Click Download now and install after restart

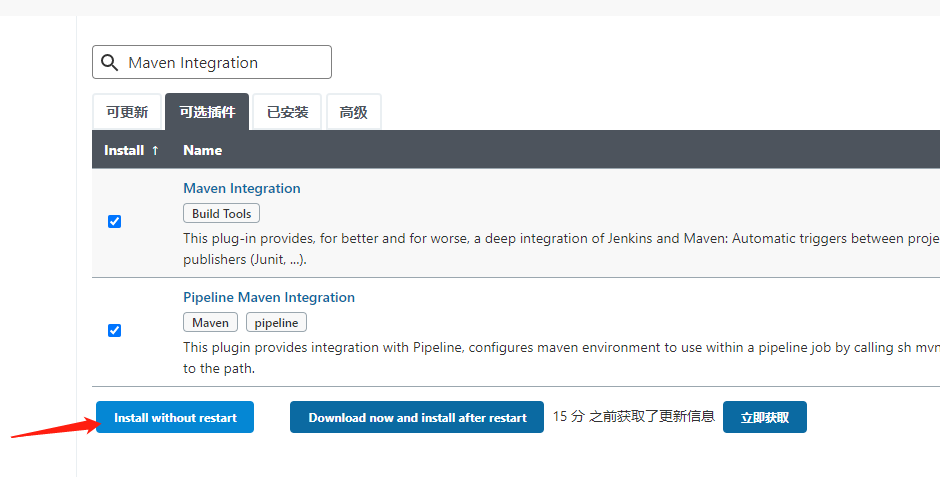tap(417, 417)
